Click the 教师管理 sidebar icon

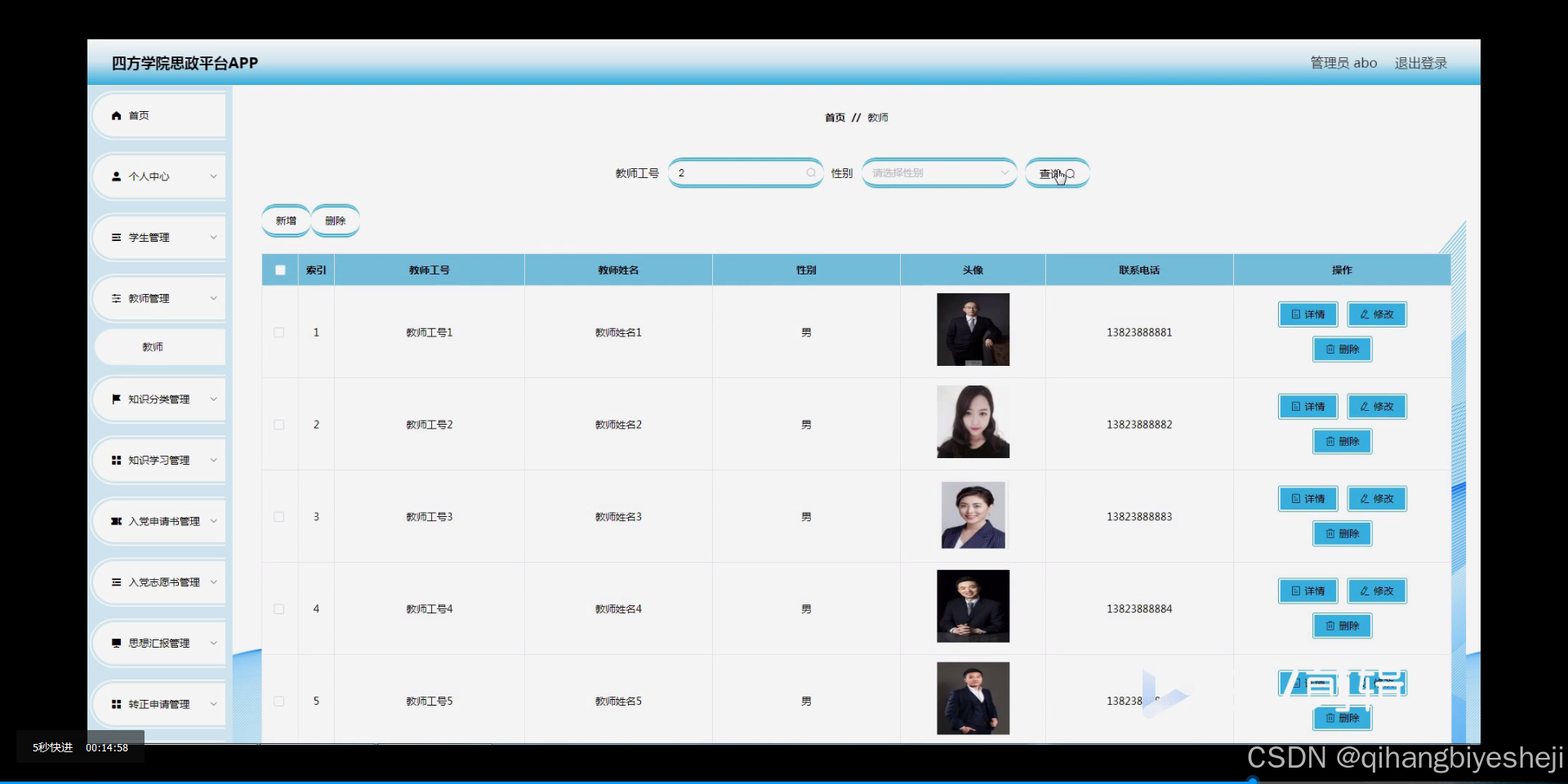115,298
